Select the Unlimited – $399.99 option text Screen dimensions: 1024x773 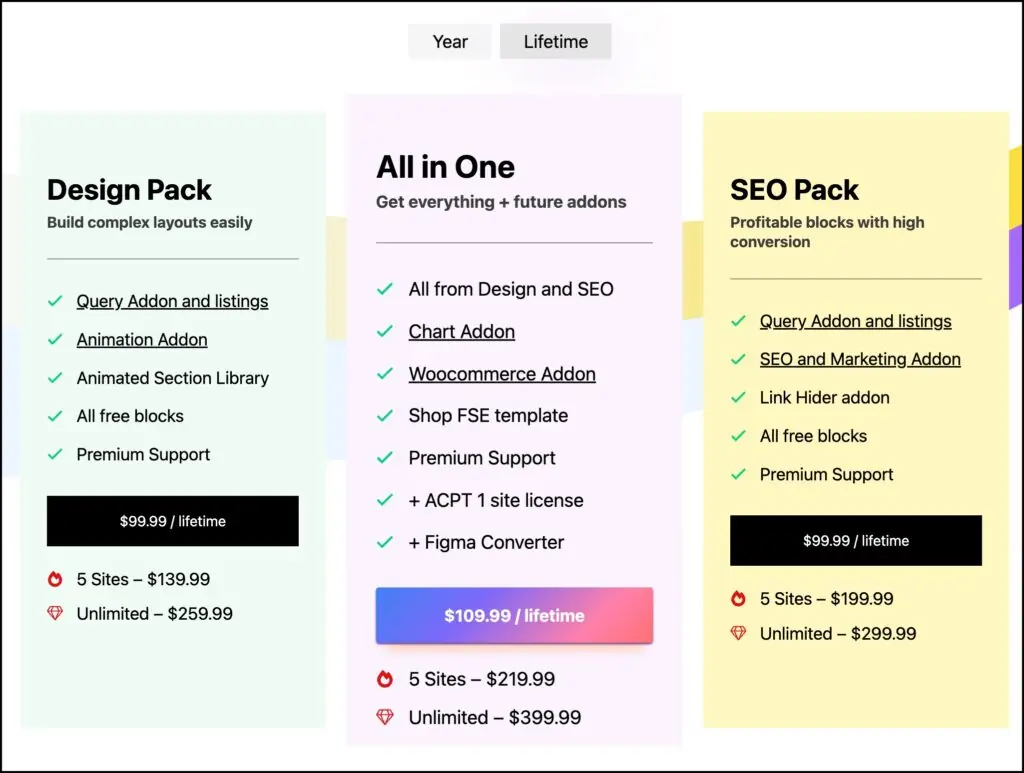click(x=494, y=718)
